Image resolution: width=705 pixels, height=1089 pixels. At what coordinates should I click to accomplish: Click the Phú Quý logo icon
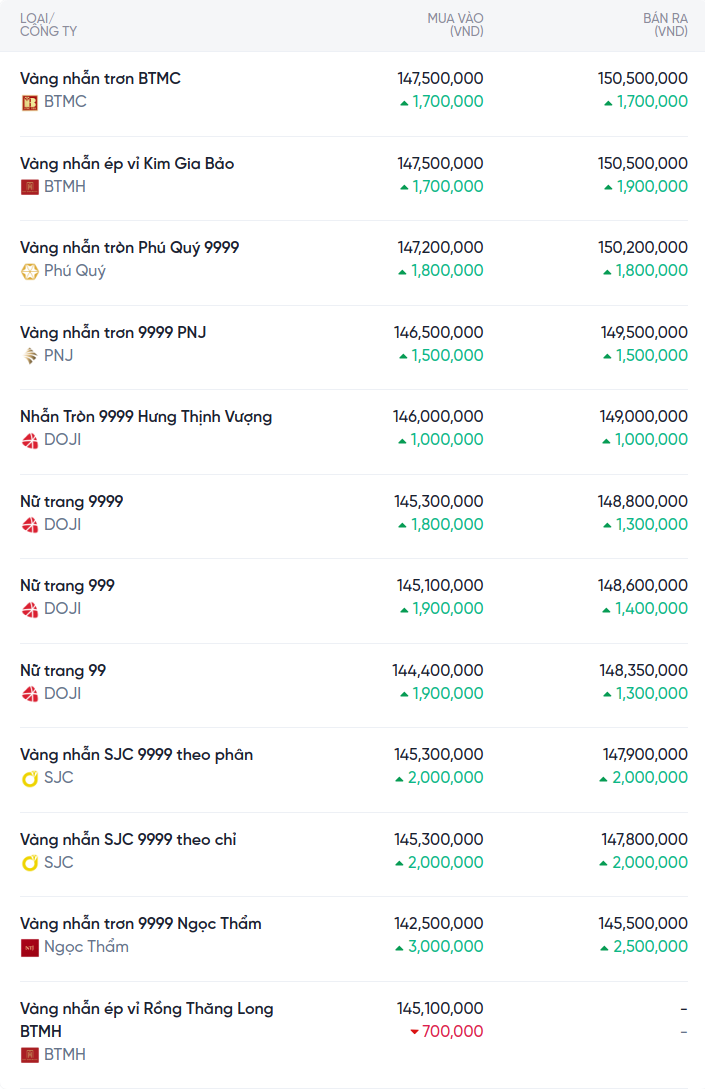coord(30,271)
